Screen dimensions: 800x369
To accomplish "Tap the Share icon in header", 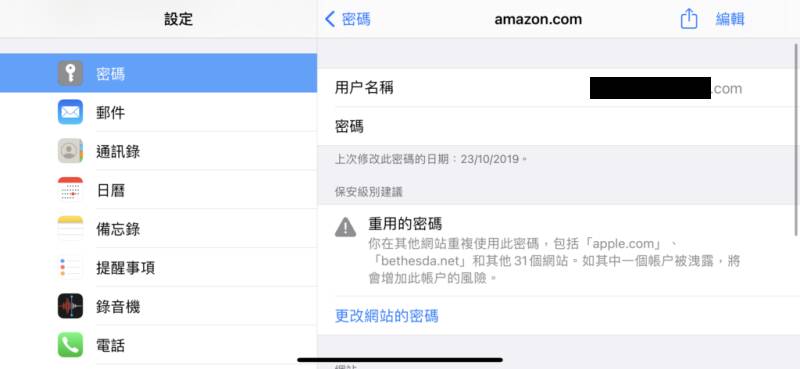I will click(689, 19).
